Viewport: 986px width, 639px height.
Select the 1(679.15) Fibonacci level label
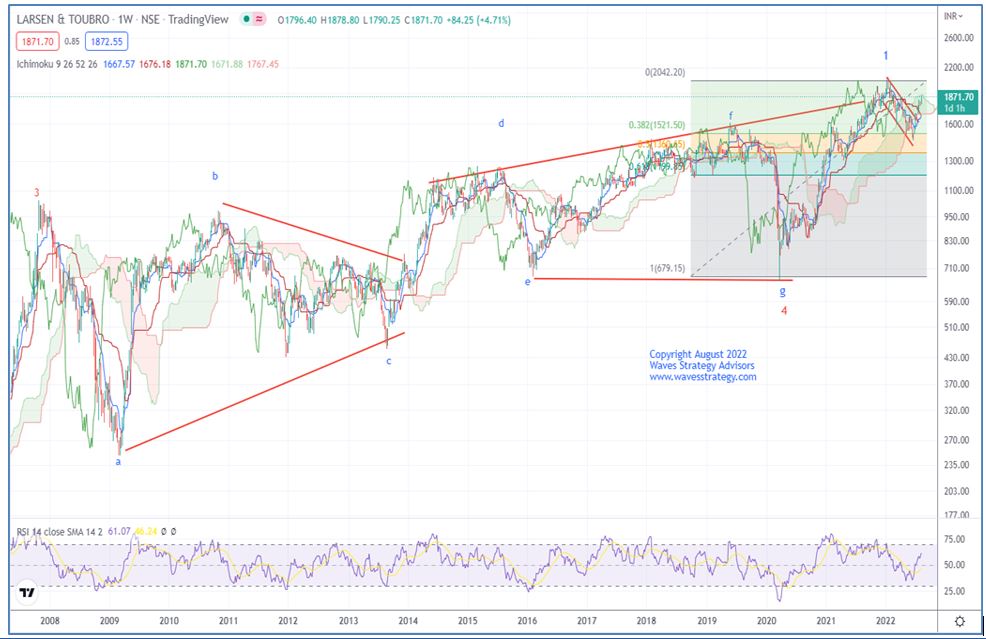(667, 268)
